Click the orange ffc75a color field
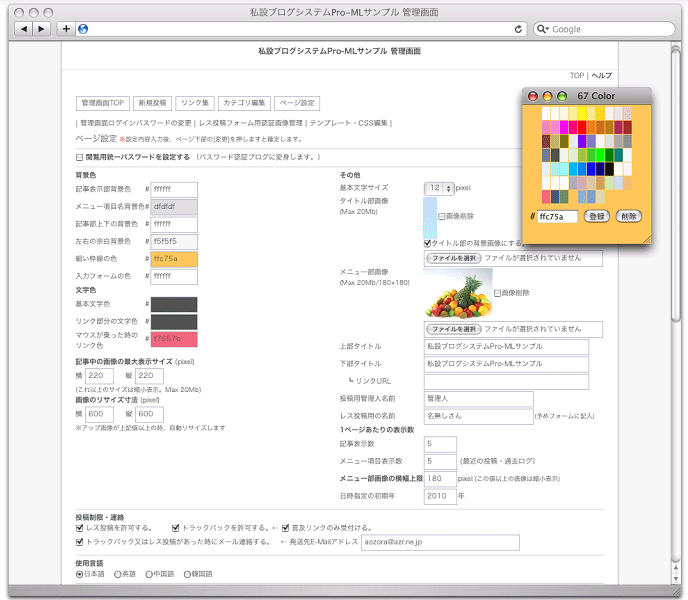Screen dimensions: 688x600 click(174, 260)
